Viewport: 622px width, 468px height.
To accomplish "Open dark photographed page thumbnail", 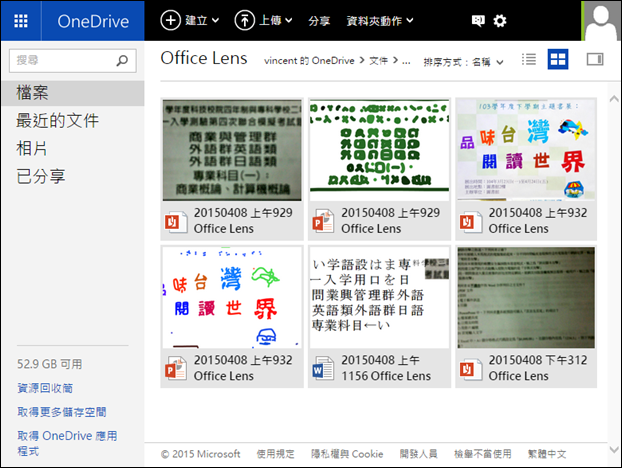I will click(526, 297).
